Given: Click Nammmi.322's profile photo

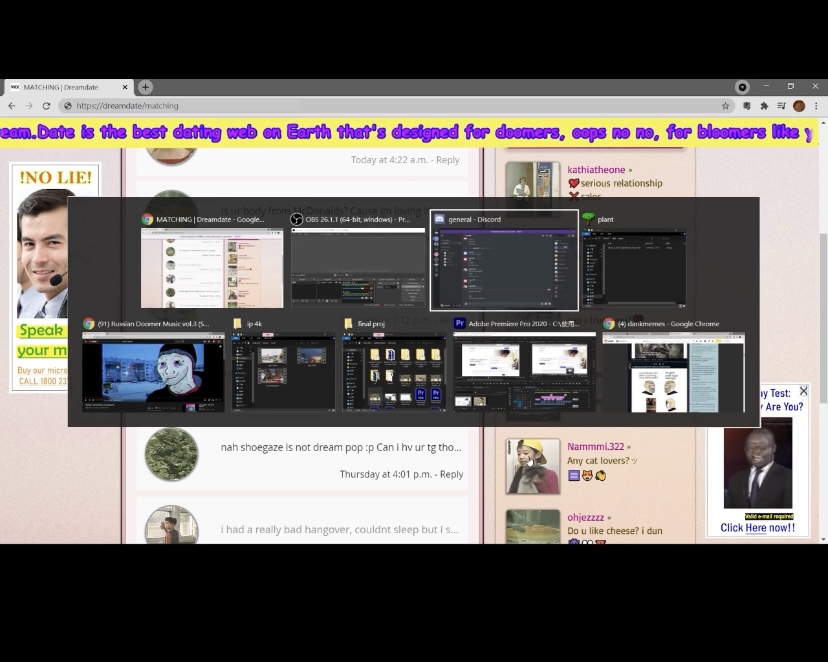Looking at the screenshot, I should [532, 465].
